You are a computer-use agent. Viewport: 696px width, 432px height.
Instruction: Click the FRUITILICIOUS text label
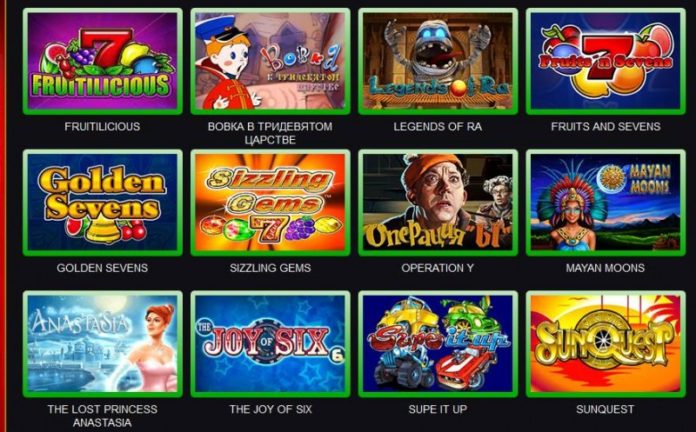pyautogui.click(x=102, y=127)
